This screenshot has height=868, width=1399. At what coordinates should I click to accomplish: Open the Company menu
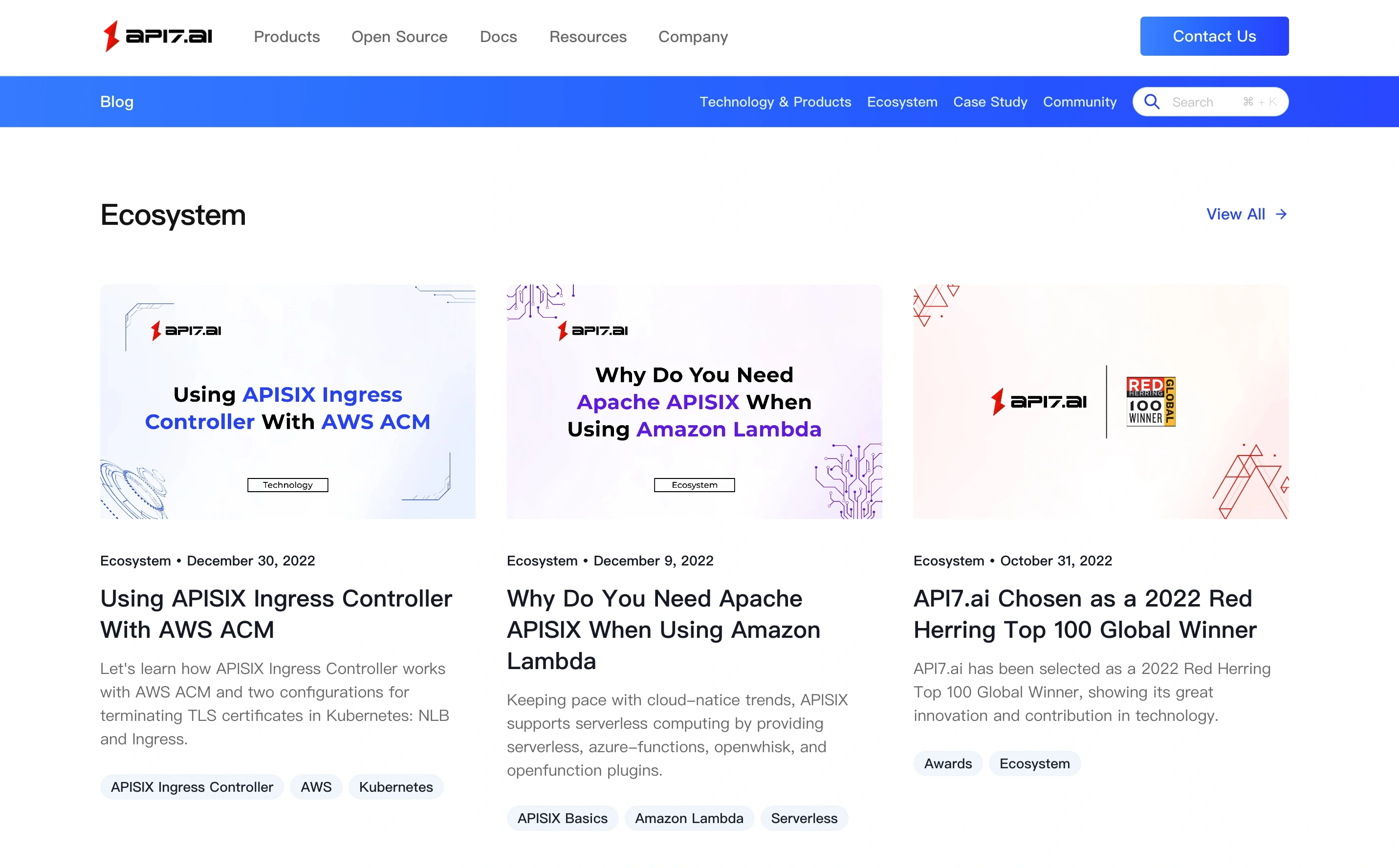[693, 37]
